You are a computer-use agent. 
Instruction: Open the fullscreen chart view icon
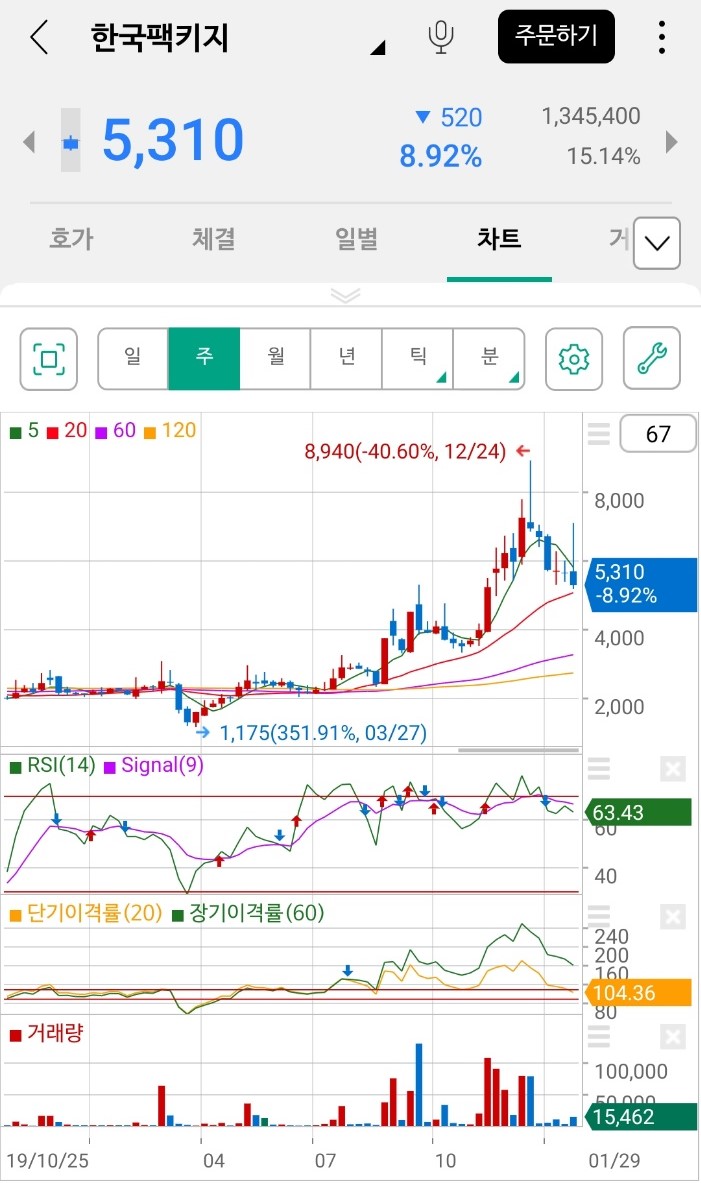pyautogui.click(x=48, y=359)
